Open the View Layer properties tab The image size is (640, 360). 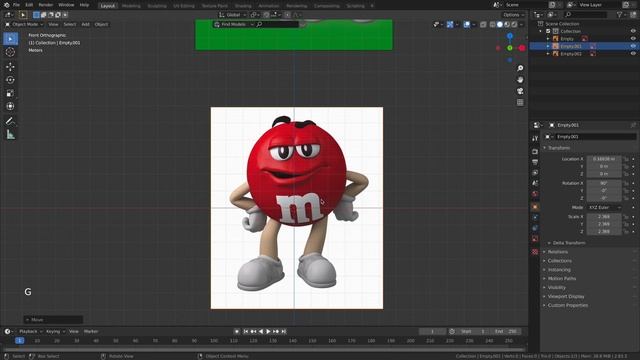tap(535, 173)
